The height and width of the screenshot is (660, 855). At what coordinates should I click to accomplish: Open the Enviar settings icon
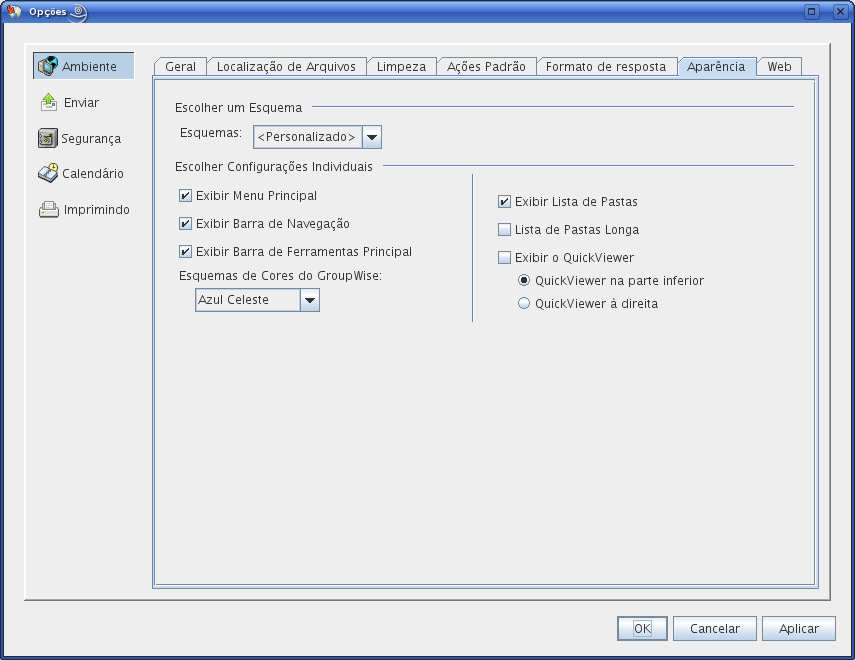(48, 103)
